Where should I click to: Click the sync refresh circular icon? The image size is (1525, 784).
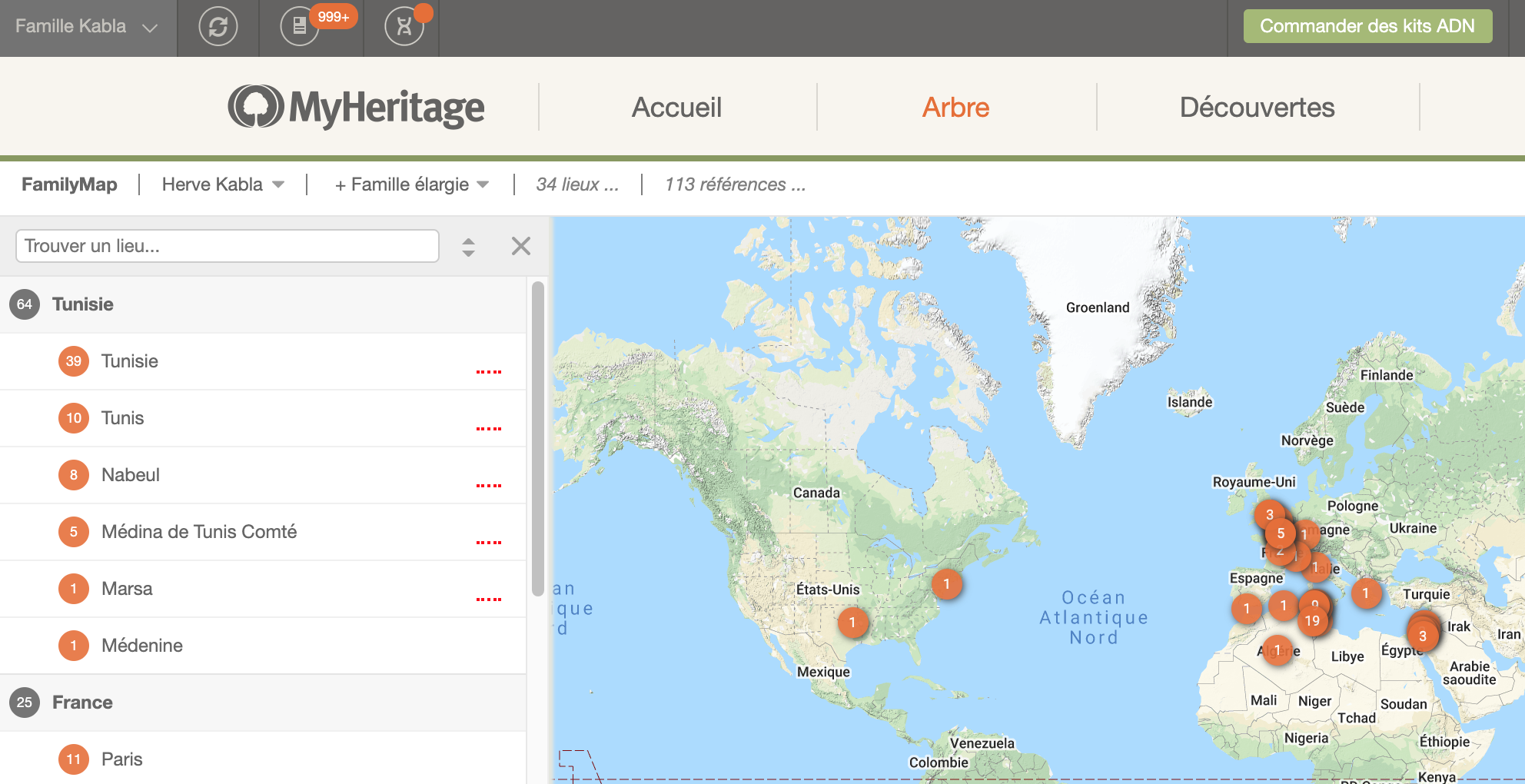click(218, 27)
